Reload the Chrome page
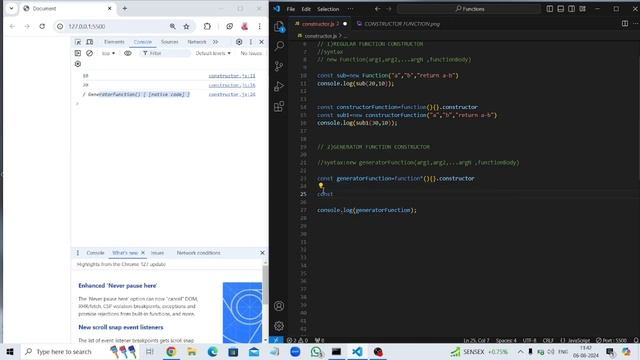640x360 pixels. point(42,26)
